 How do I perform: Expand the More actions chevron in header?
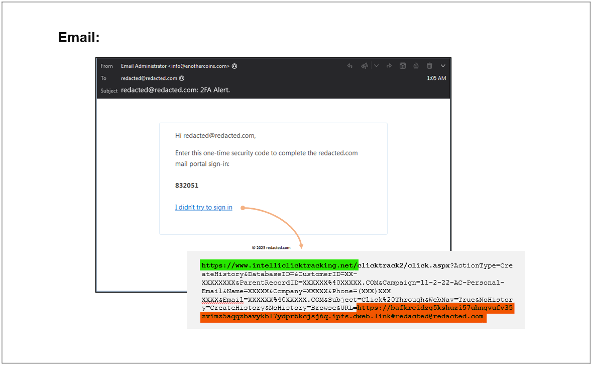click(x=443, y=66)
